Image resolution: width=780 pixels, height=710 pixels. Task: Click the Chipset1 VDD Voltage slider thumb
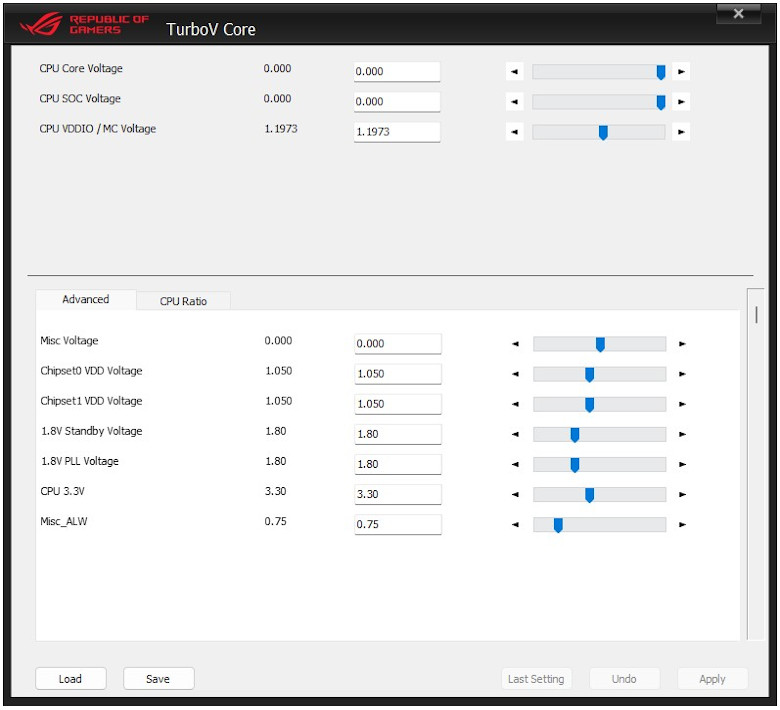[589, 405]
